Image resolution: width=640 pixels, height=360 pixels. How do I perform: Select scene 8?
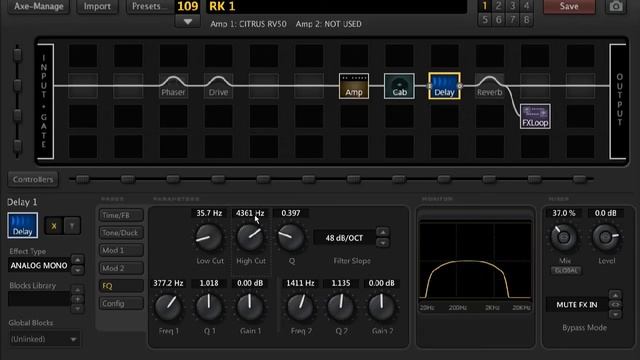[x=526, y=20]
